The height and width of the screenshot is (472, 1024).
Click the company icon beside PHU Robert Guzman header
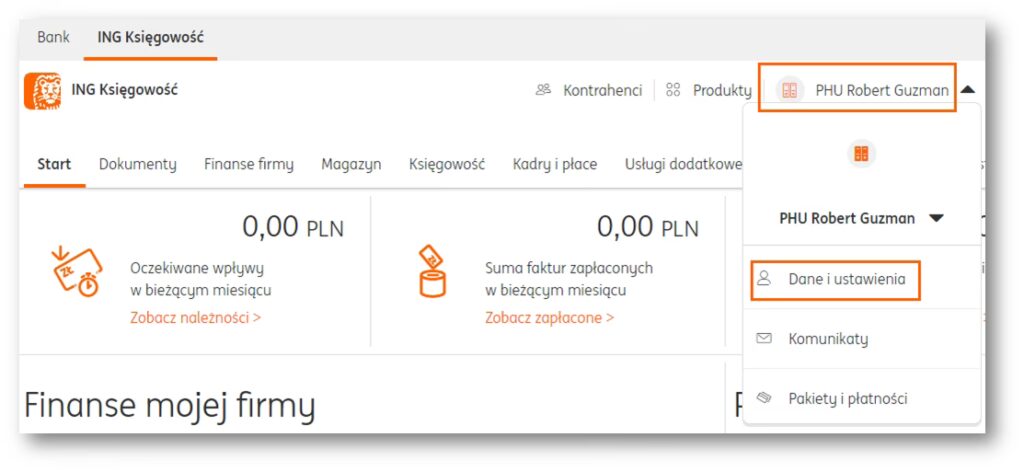coord(790,90)
